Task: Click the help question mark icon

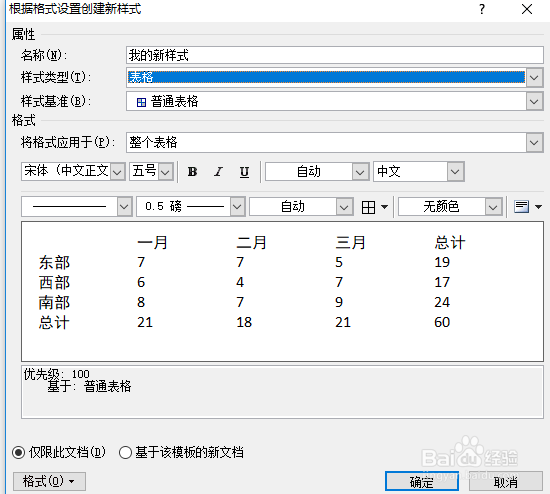Action: point(482,9)
